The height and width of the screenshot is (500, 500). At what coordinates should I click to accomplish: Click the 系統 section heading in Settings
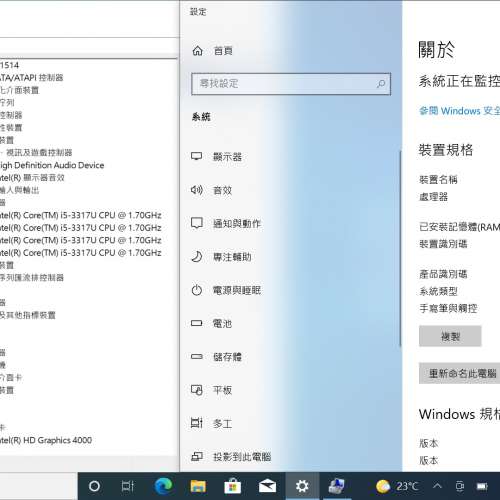click(201, 117)
